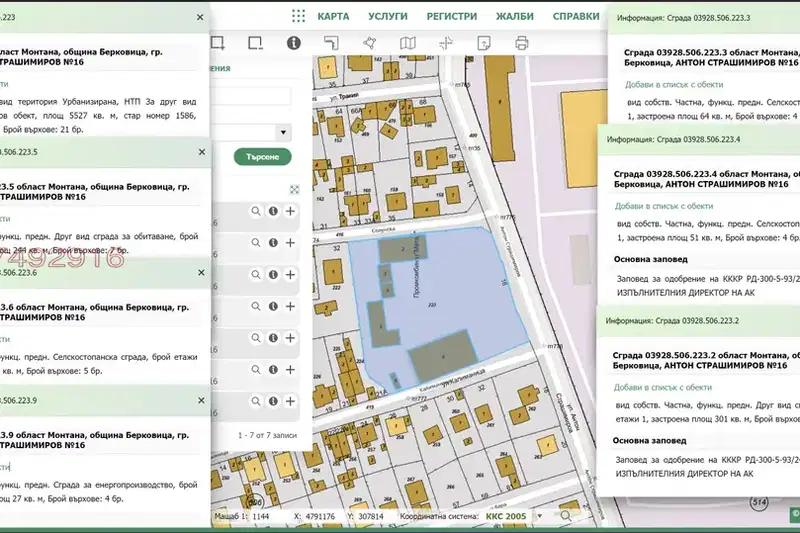Select the add-to-selection rectangle tool

(218, 43)
